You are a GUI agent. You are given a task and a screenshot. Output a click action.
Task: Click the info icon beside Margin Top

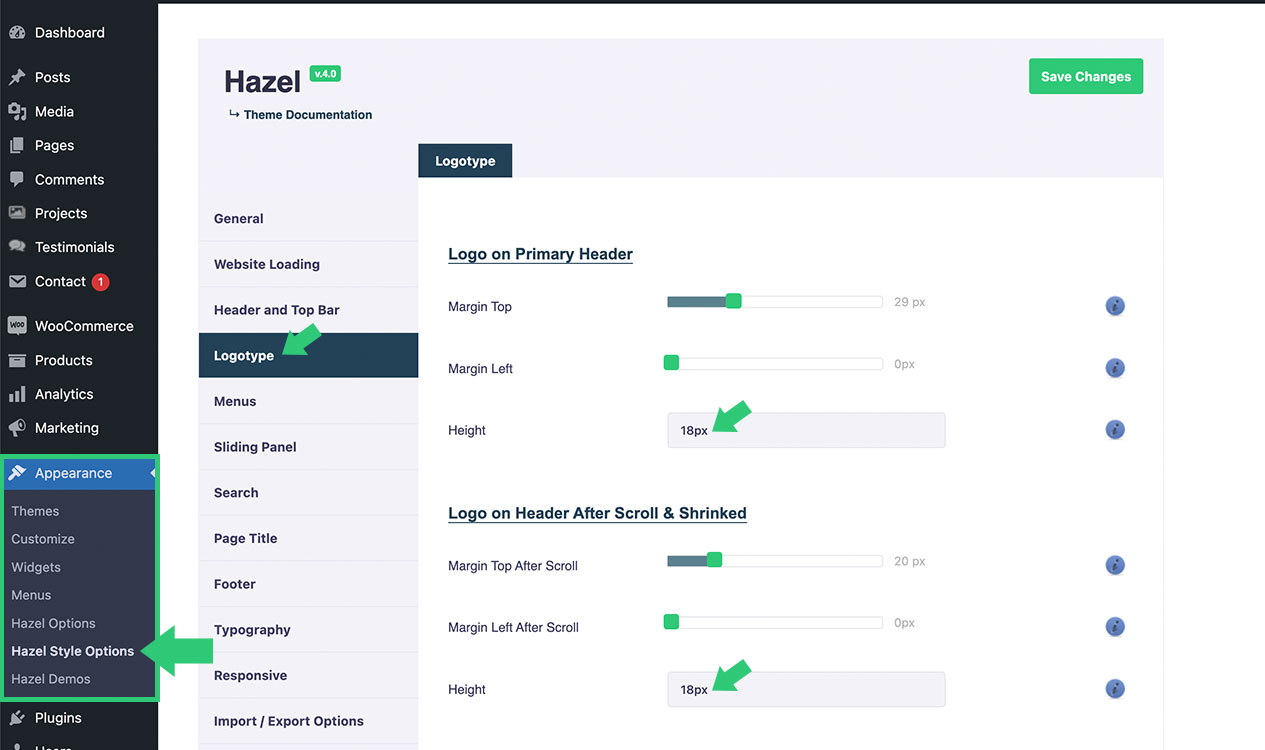tap(1115, 306)
